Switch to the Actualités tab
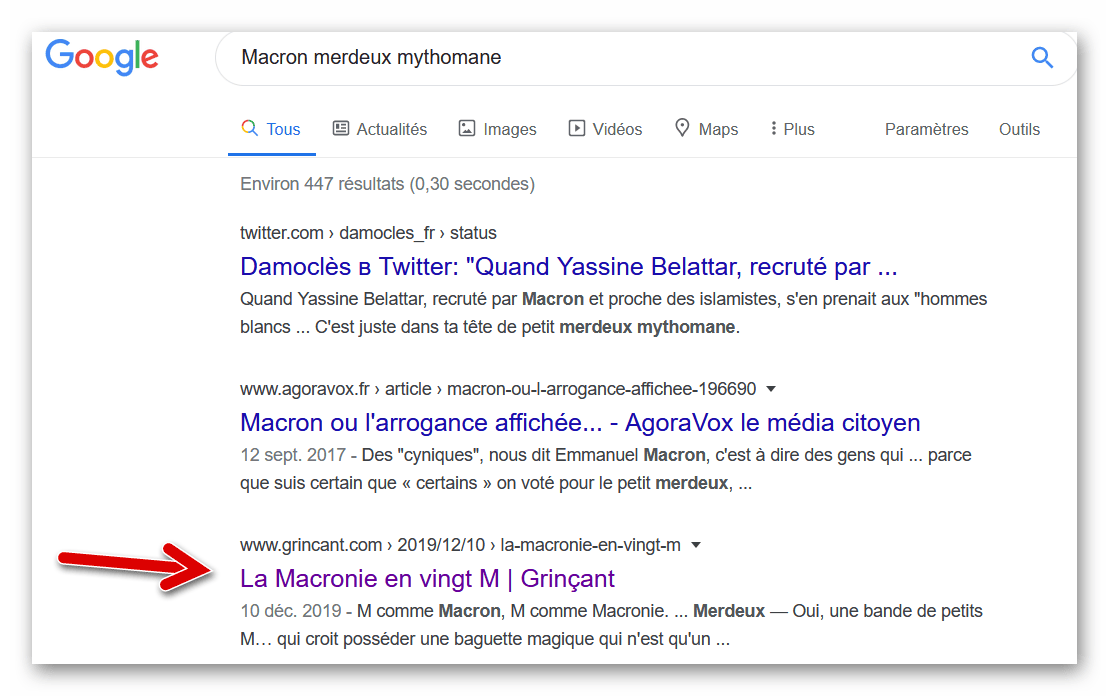The height and width of the screenshot is (696, 1109). click(x=381, y=129)
